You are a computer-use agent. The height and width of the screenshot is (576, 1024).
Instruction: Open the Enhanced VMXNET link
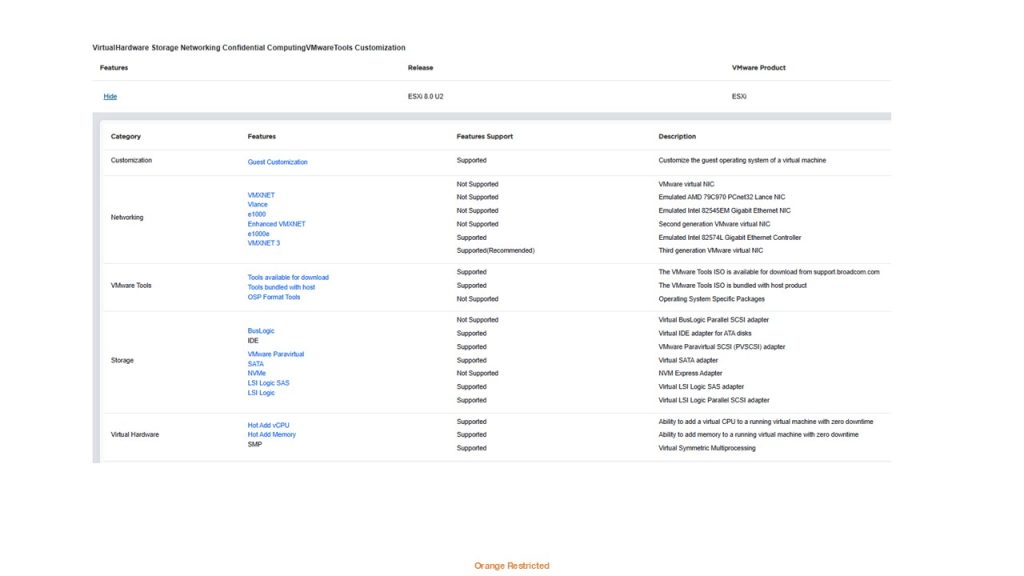276,224
